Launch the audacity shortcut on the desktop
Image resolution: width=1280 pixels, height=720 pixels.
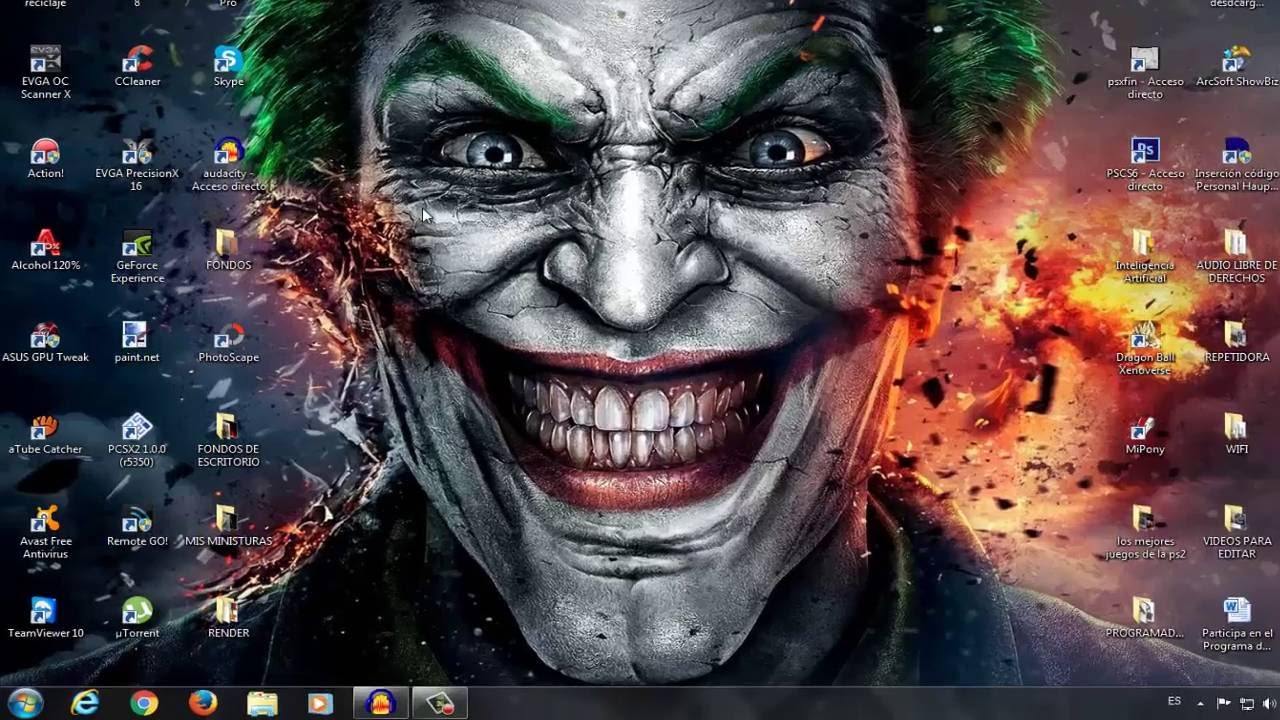228,164
